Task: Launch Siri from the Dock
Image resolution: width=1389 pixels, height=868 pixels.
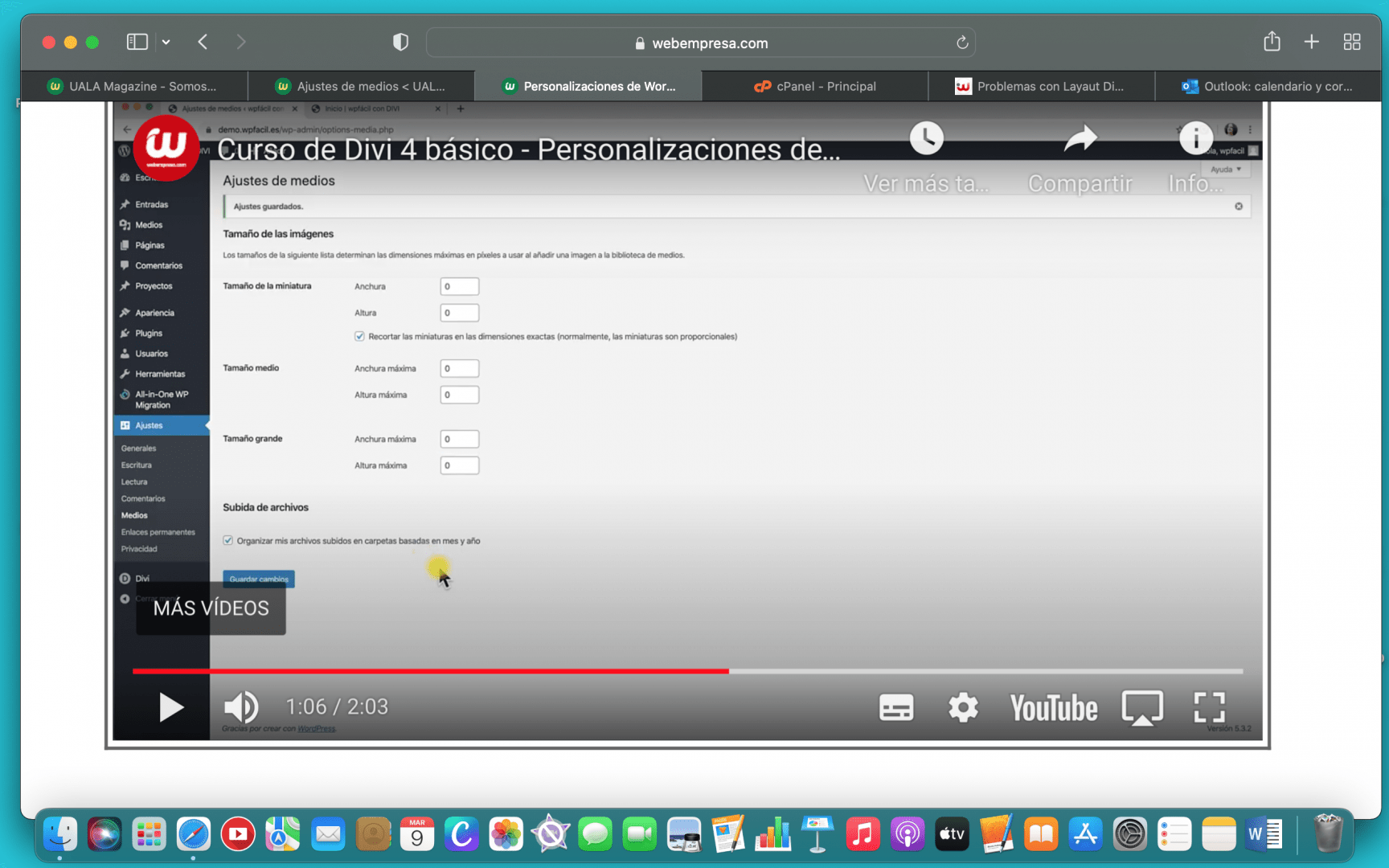Action: pos(104,834)
